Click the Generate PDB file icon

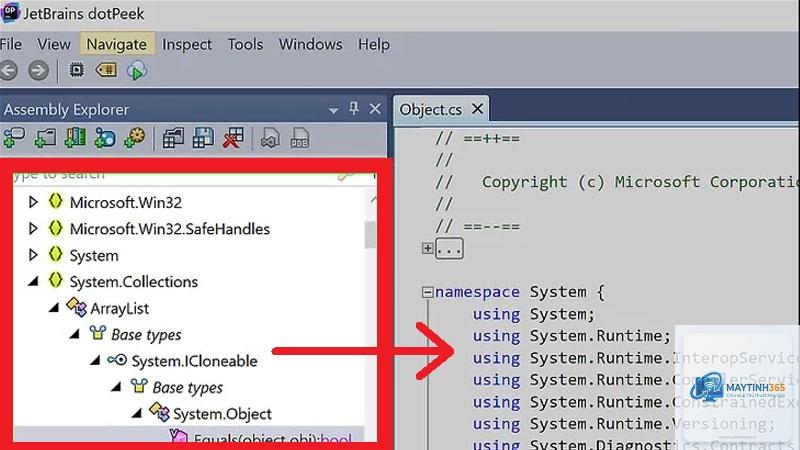tap(300, 138)
